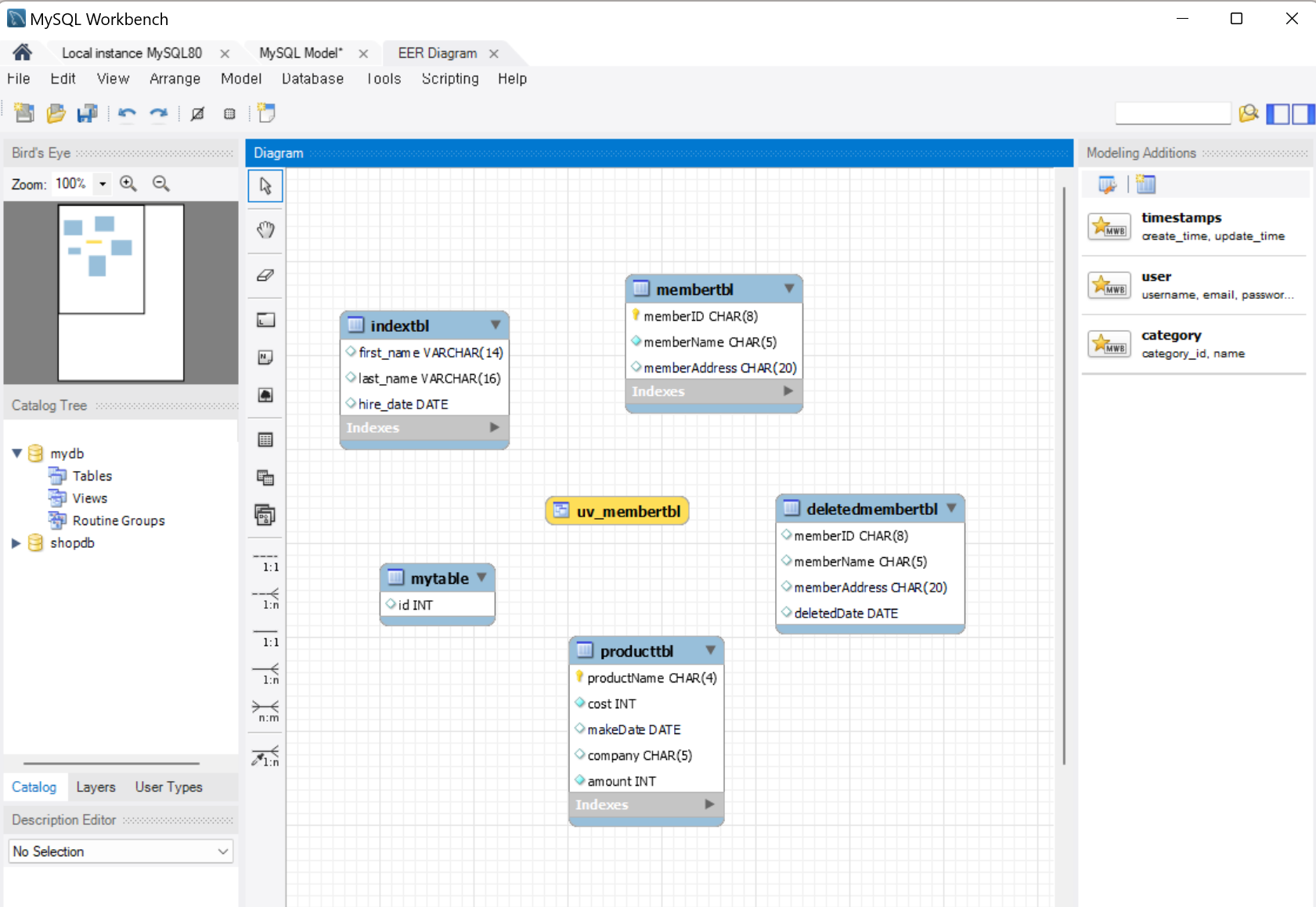Focus the toolbar search field

coord(1173,113)
